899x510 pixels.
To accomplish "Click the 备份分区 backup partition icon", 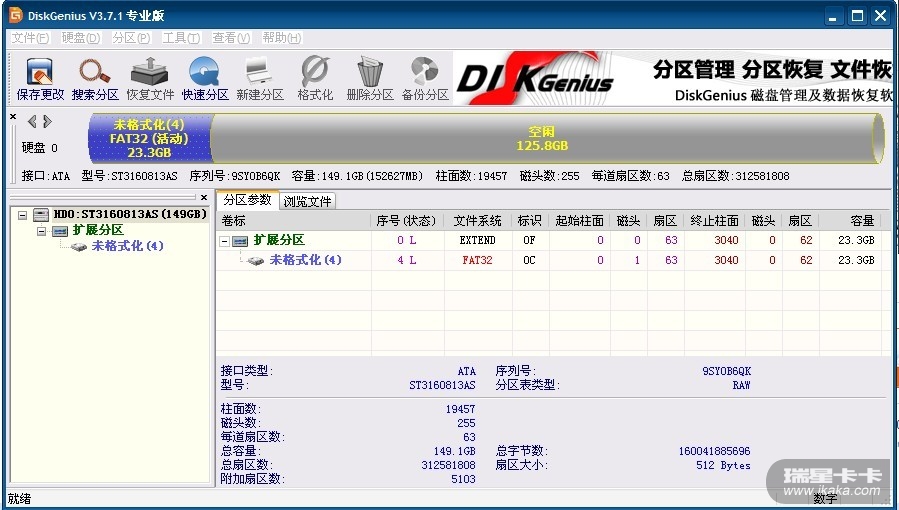I will [x=425, y=79].
